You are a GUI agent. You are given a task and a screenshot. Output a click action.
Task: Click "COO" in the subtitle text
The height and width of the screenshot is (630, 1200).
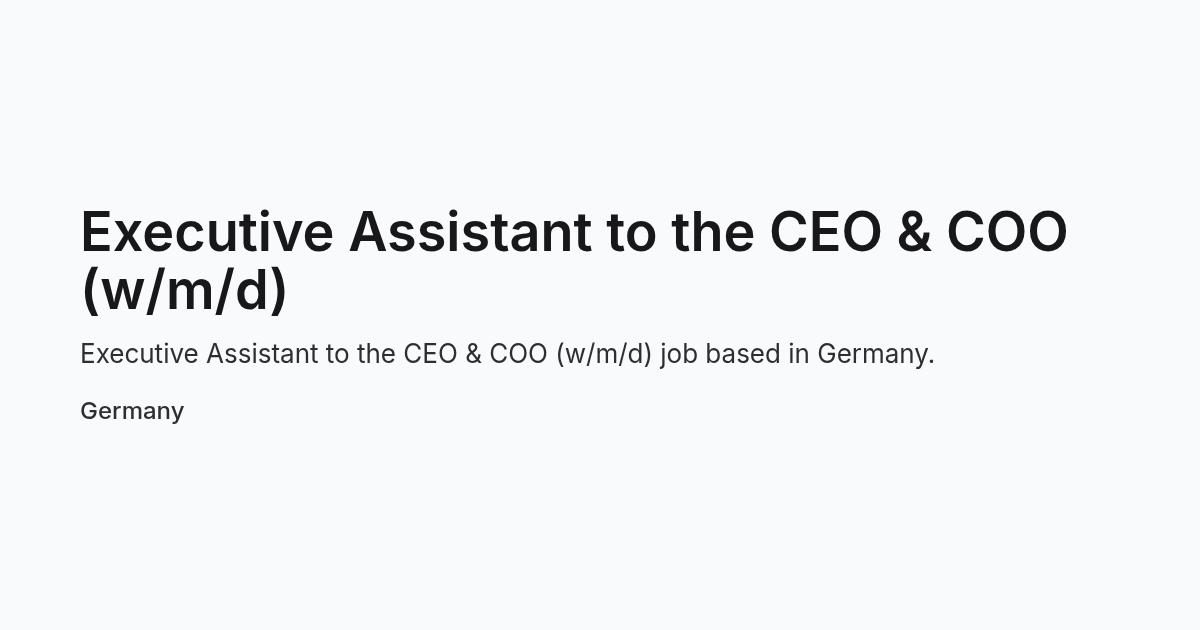point(518,354)
